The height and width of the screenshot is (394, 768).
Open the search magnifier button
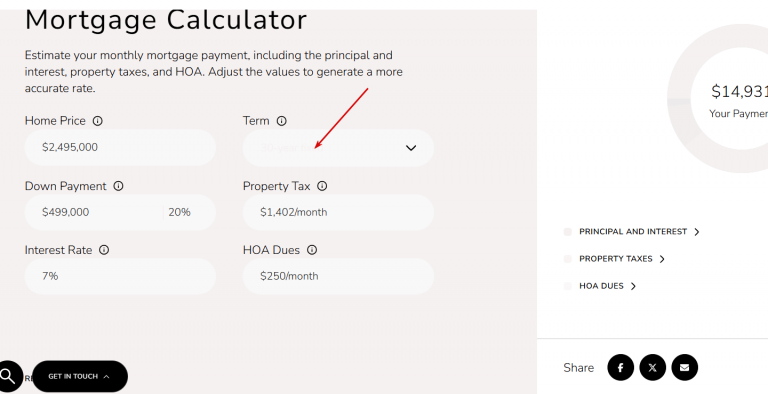point(8,376)
